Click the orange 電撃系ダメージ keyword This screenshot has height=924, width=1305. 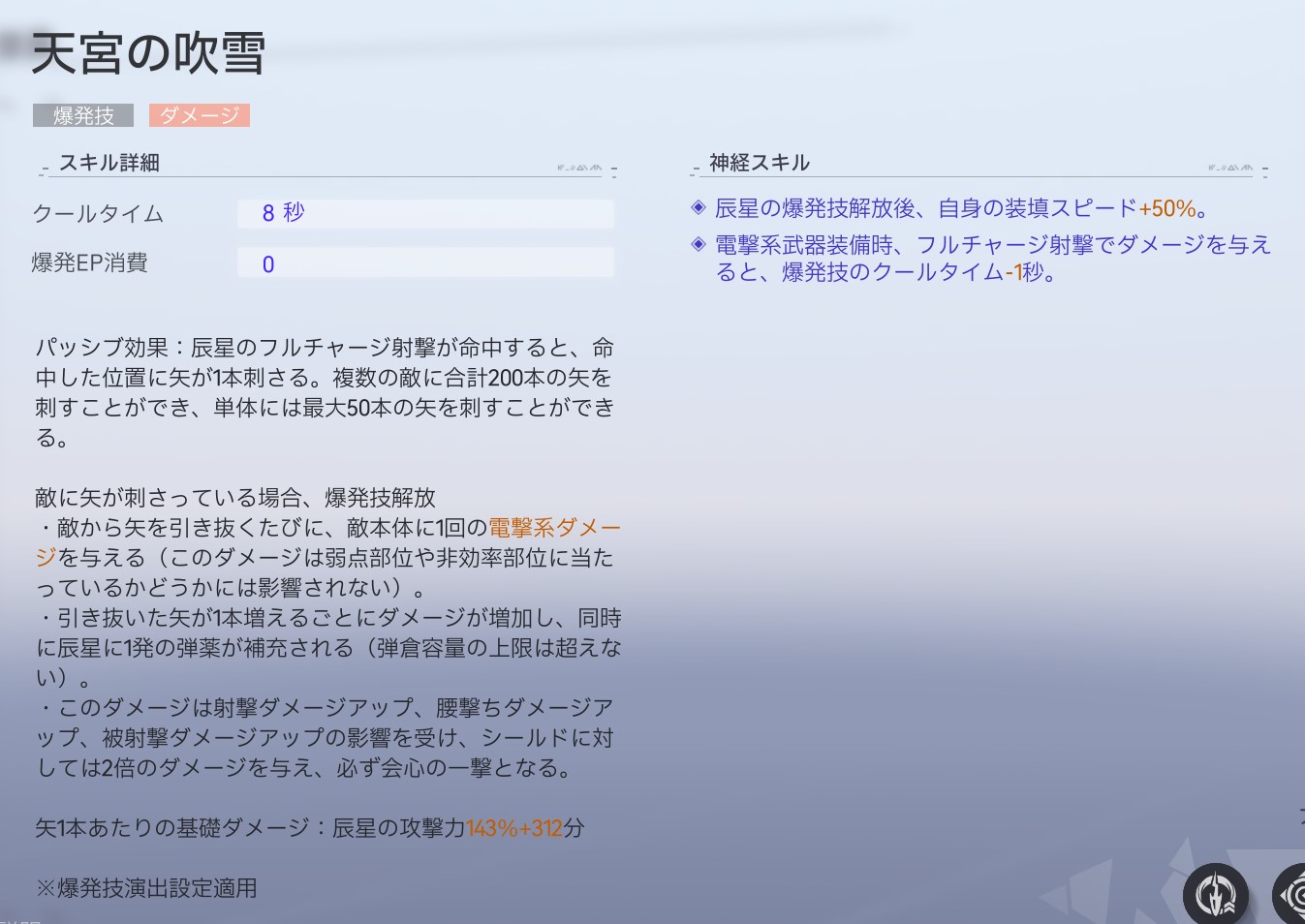click(554, 528)
